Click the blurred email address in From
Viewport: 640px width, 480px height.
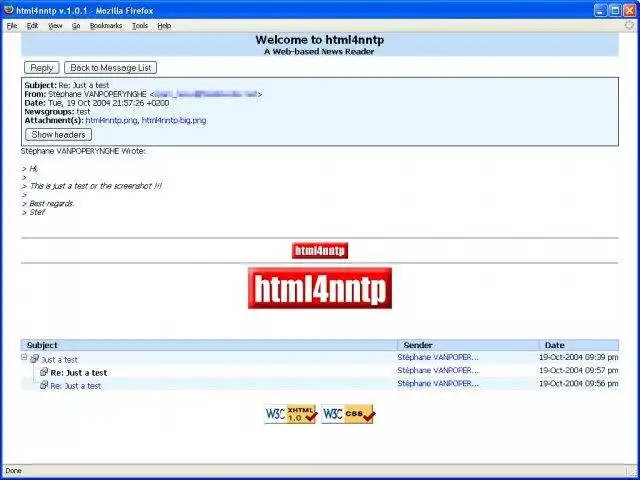(x=206, y=94)
